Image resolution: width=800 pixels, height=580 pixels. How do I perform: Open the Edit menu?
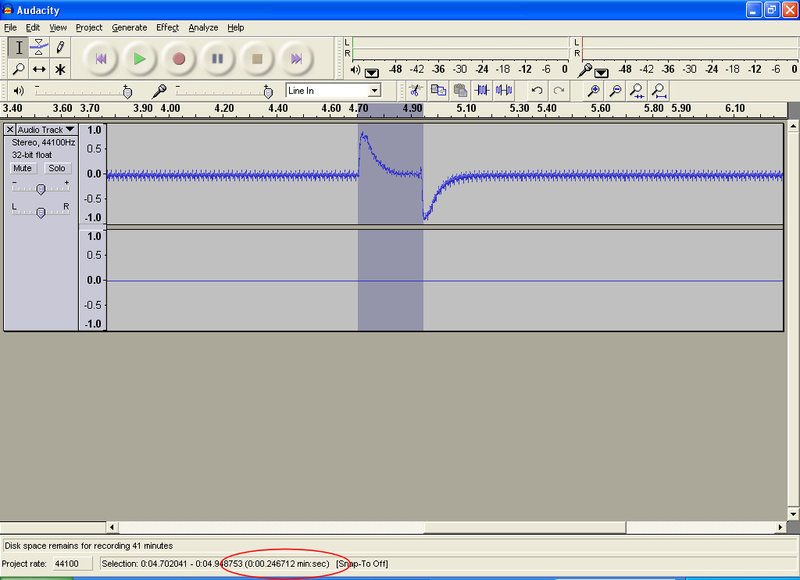click(33, 28)
